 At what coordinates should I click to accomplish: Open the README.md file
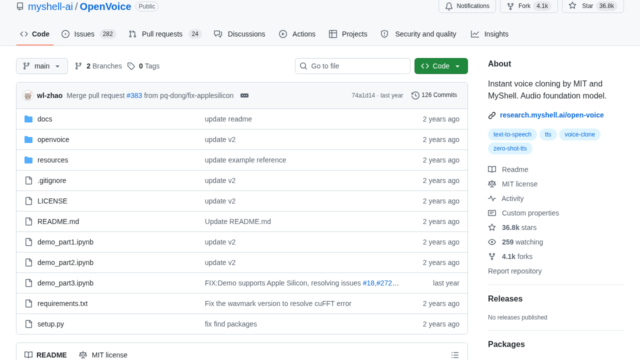pos(58,222)
